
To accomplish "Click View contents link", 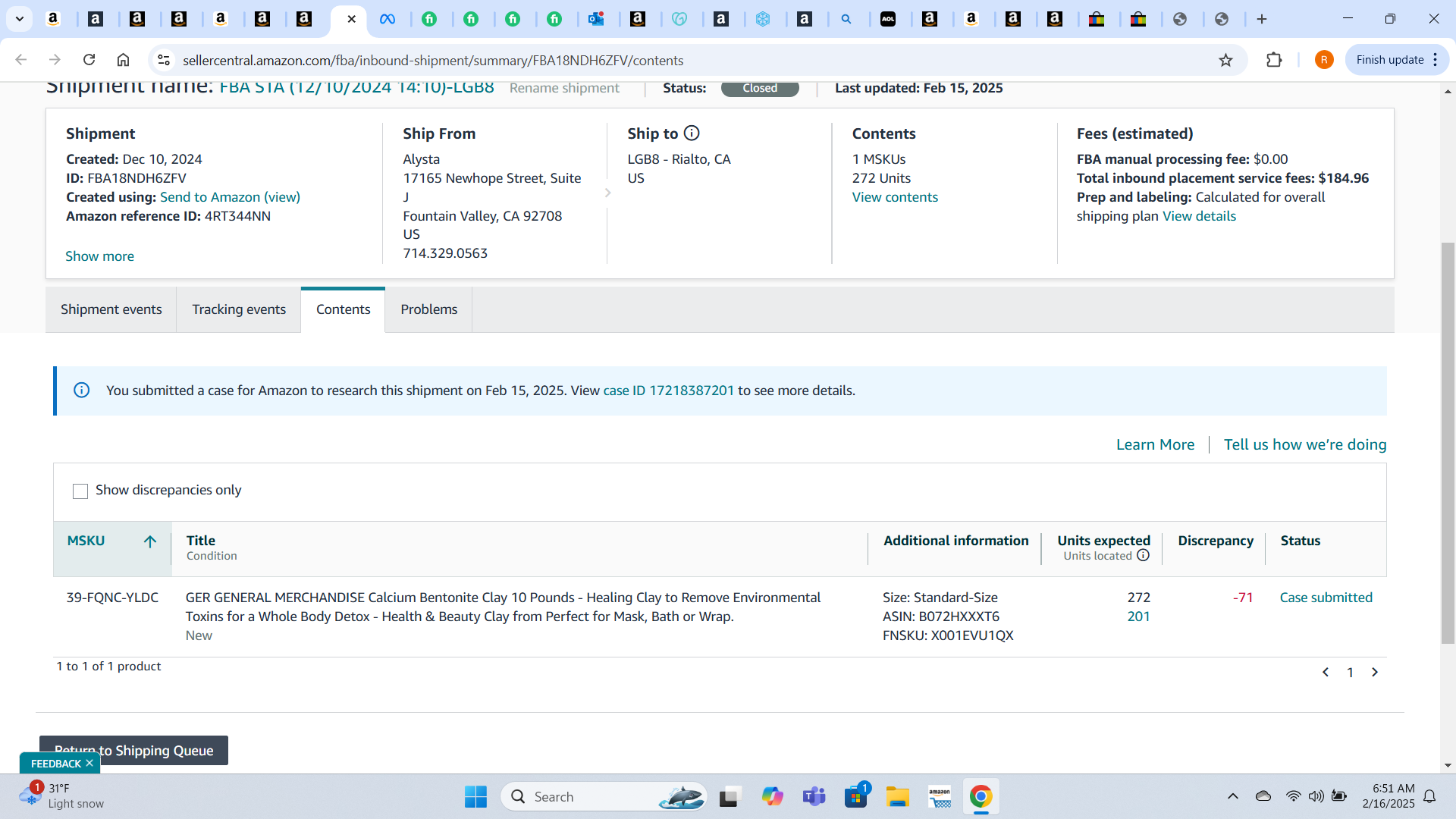I will click(x=895, y=197).
